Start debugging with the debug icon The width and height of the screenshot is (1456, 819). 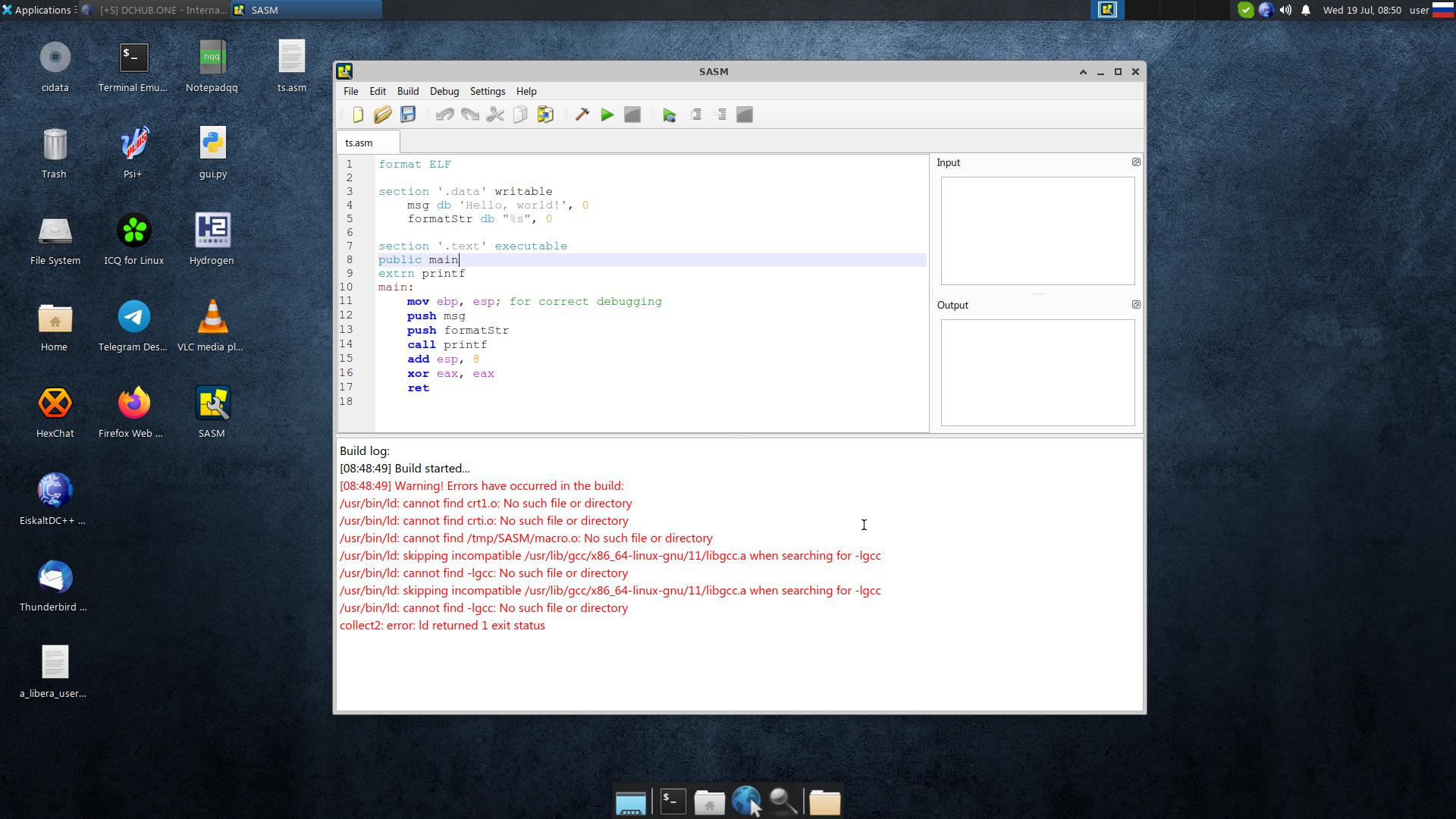[670, 115]
